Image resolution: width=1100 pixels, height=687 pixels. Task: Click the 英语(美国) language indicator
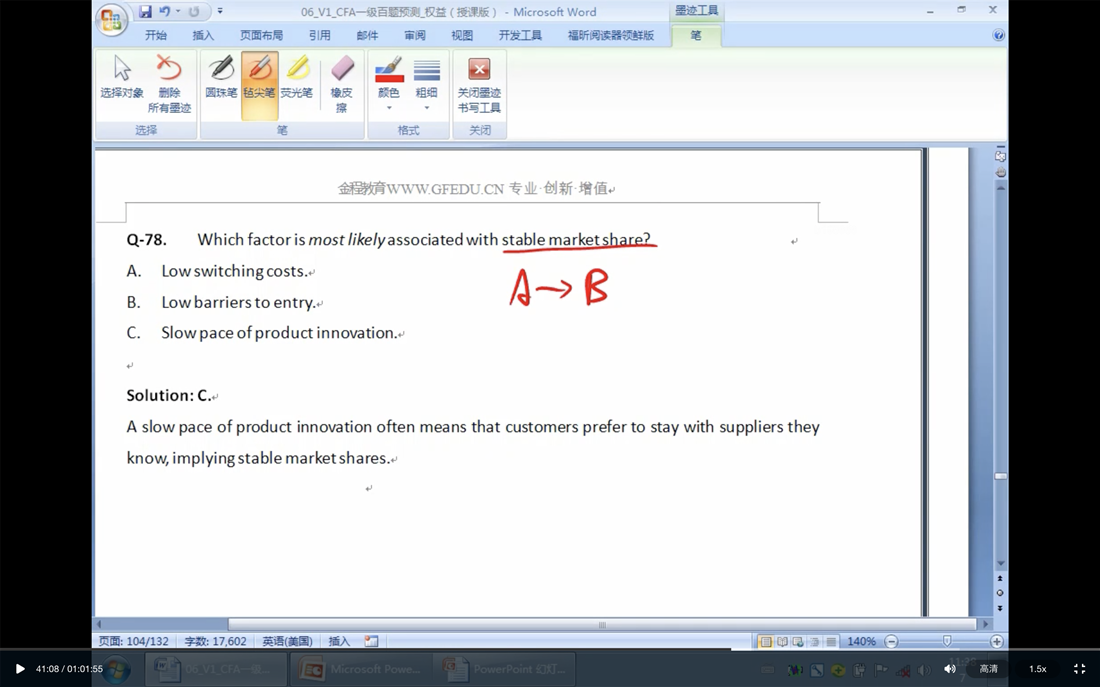[287, 641]
